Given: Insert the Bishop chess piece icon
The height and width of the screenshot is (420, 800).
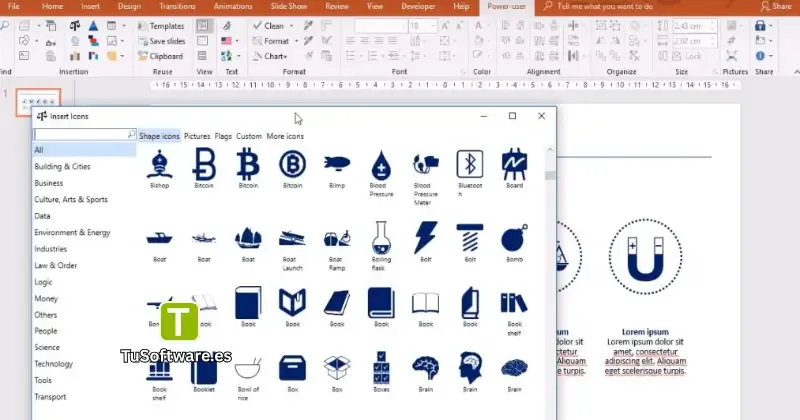Looking at the screenshot, I should click(160, 164).
